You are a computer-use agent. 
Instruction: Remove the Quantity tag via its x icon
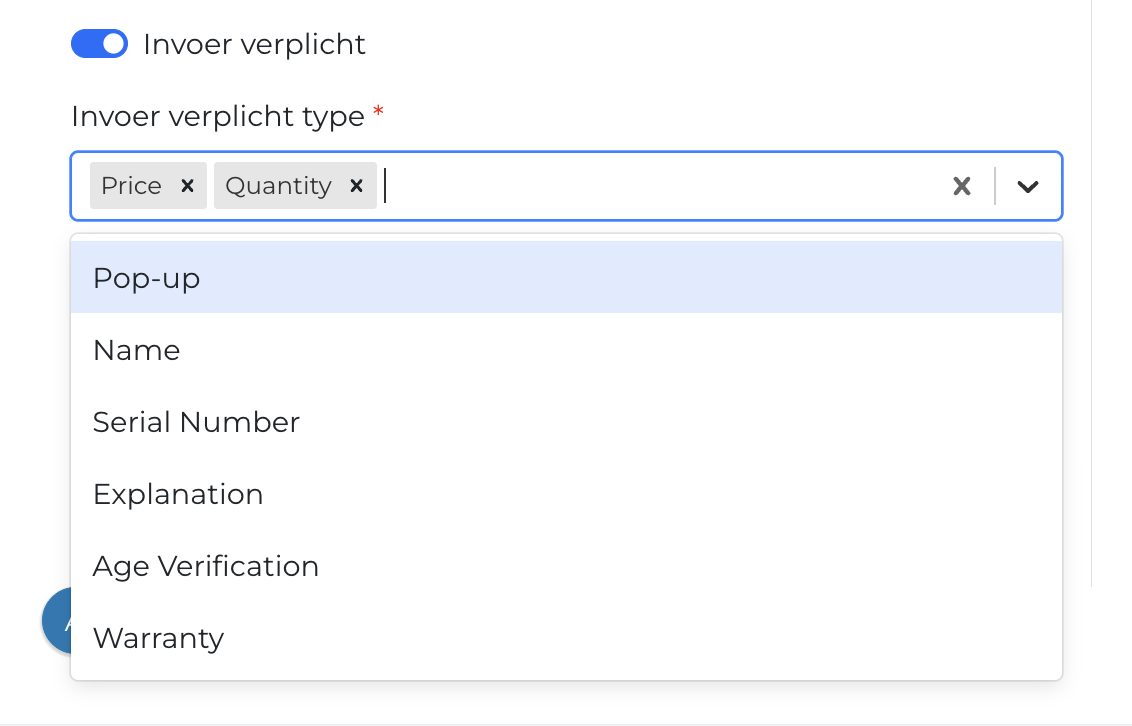(356, 185)
